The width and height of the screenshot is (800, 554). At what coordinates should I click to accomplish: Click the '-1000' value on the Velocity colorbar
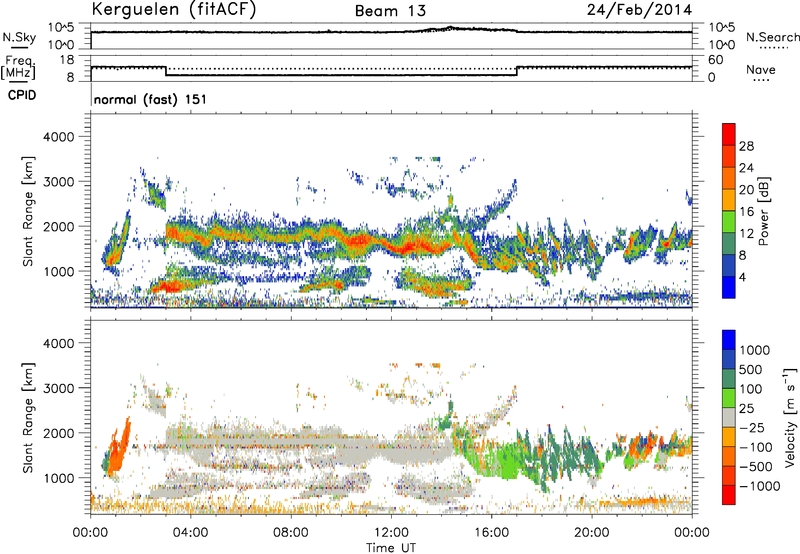(x=759, y=486)
